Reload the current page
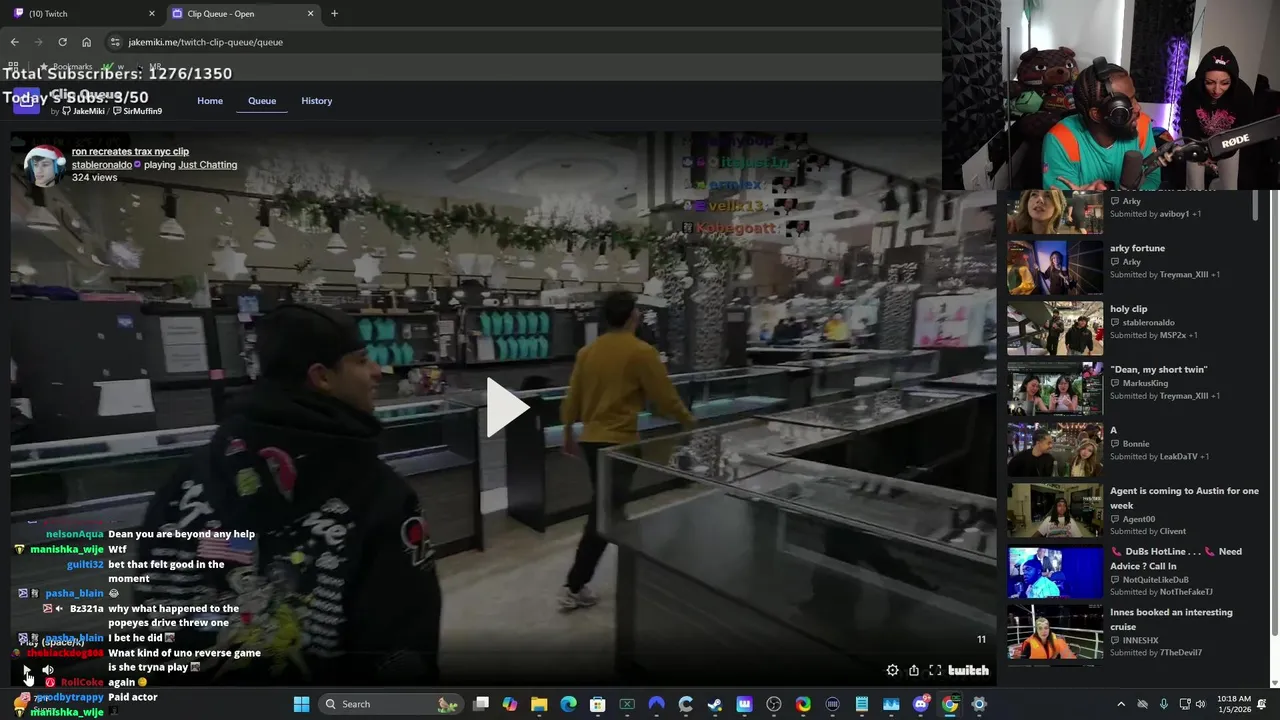 pos(62,42)
